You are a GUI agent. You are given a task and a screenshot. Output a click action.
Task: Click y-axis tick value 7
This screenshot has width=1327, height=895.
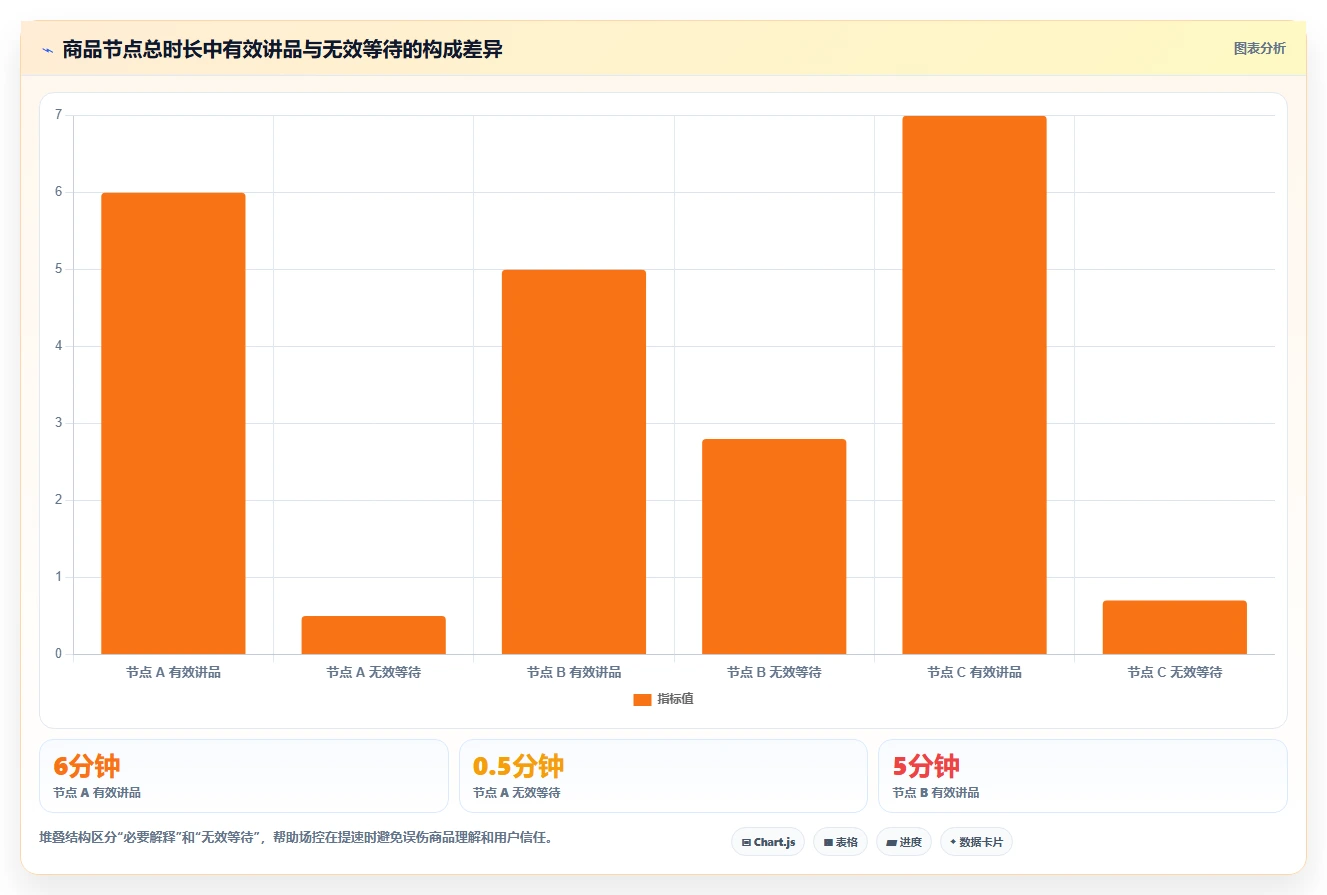(59, 115)
